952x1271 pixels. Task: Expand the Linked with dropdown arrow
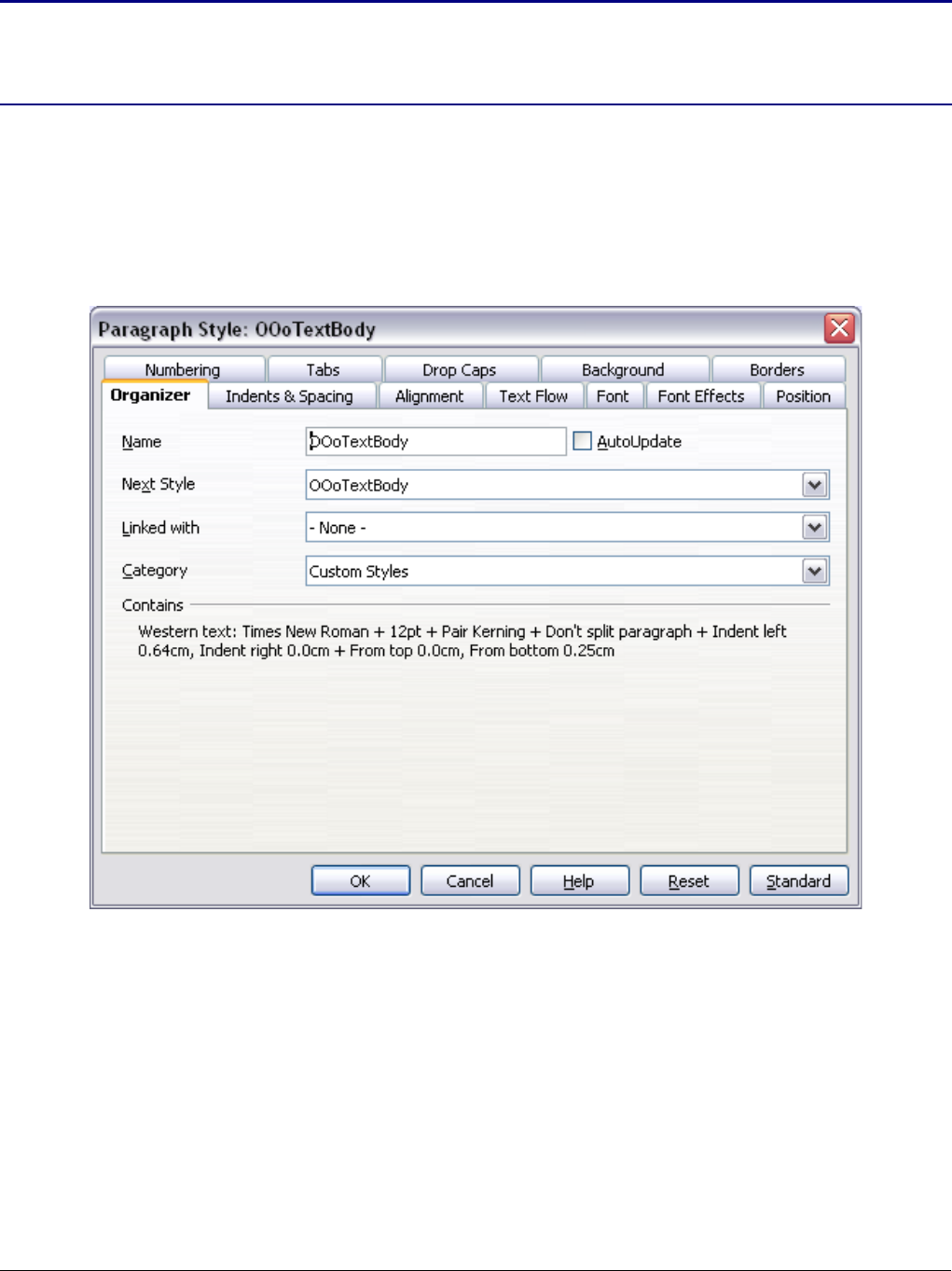[815, 528]
